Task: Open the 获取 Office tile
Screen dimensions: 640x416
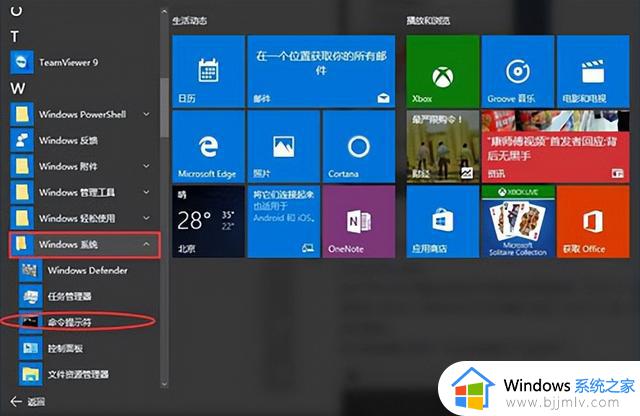Action: (x=593, y=222)
